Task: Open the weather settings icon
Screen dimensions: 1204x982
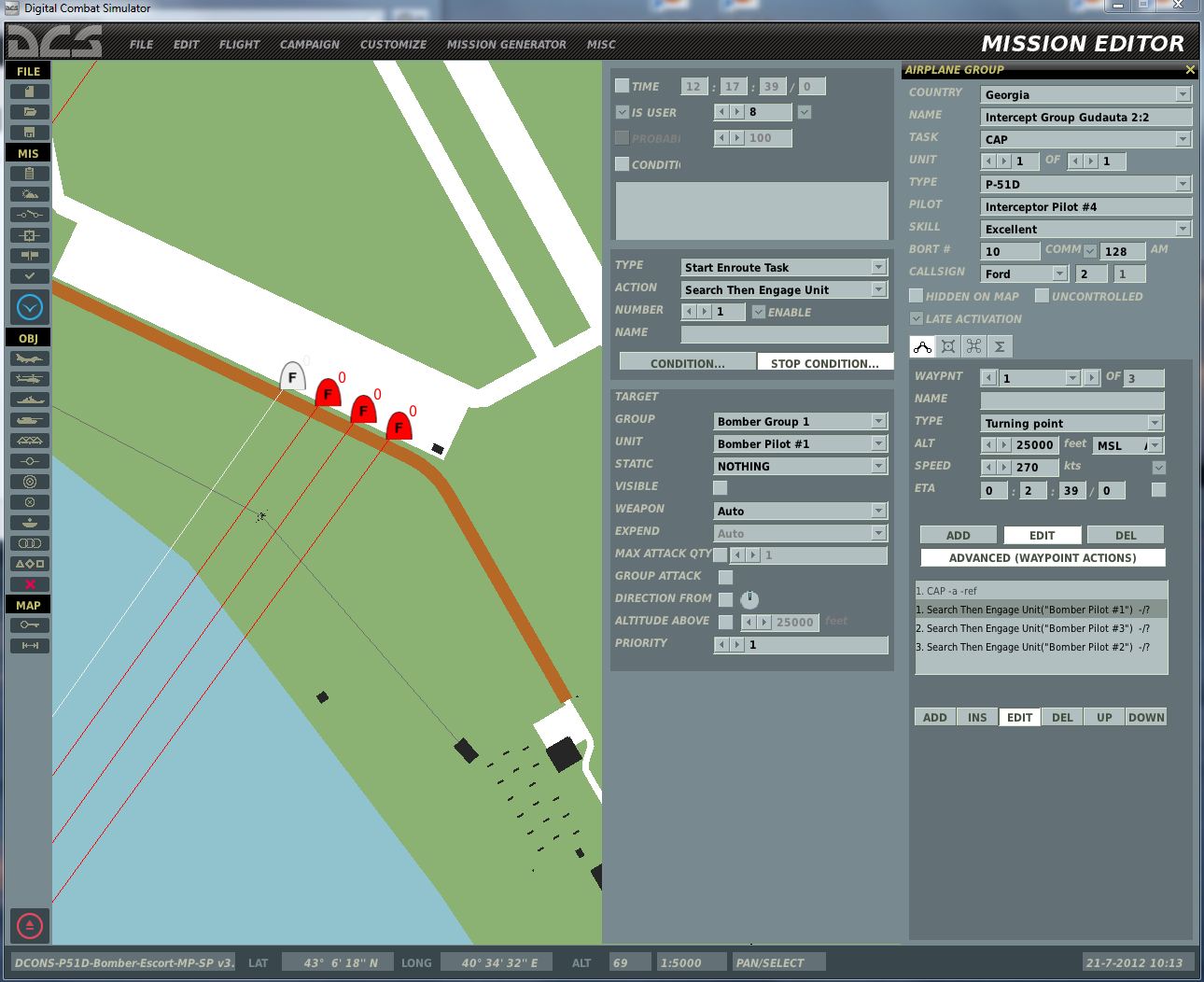Action: [29, 194]
